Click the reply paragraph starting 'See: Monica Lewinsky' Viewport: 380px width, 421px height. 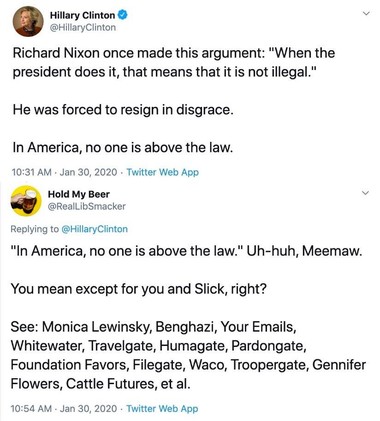point(188,355)
